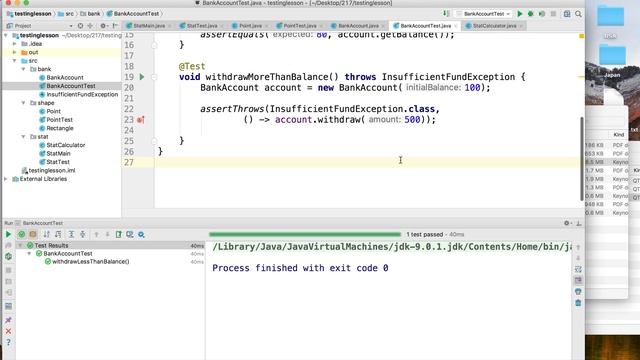Click the Build project icon beside run configuration
This screenshot has height=360, width=640.
[446, 14]
